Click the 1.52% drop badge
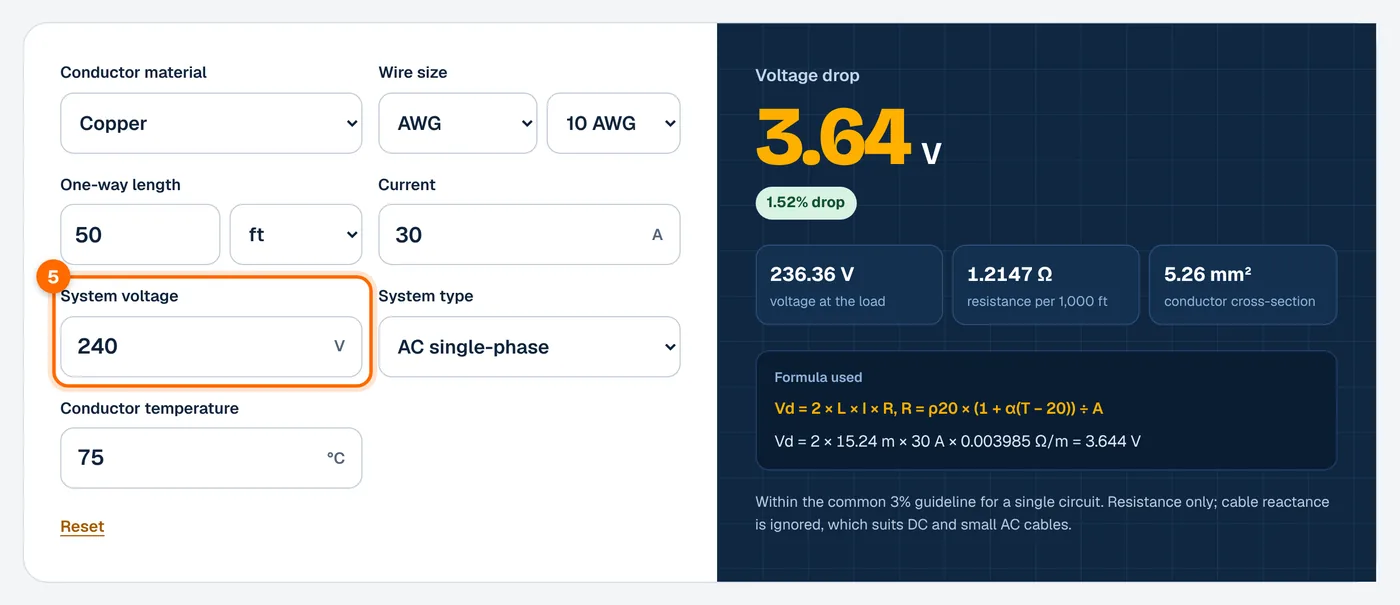The image size is (1400, 605). [806, 202]
